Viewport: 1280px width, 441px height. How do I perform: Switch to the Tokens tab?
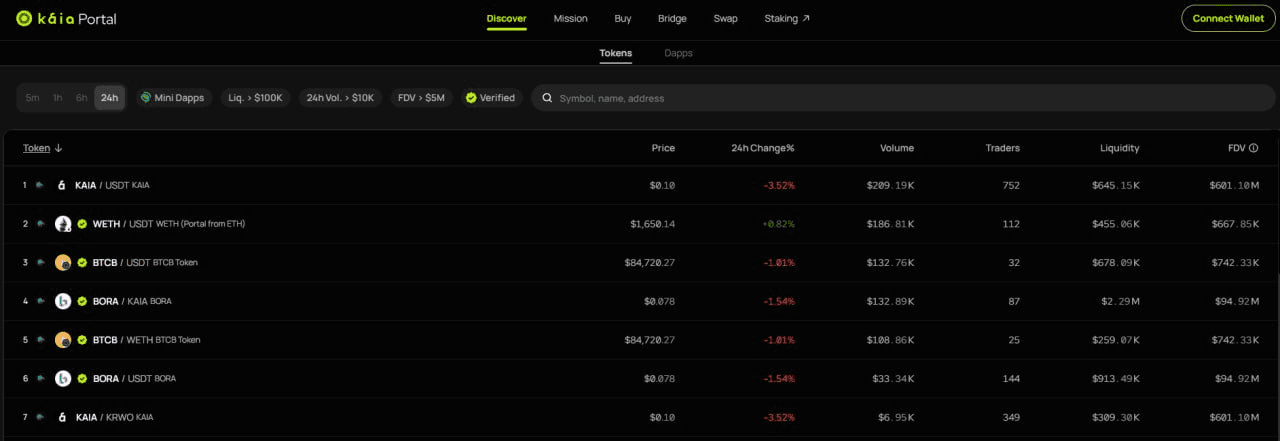click(616, 53)
